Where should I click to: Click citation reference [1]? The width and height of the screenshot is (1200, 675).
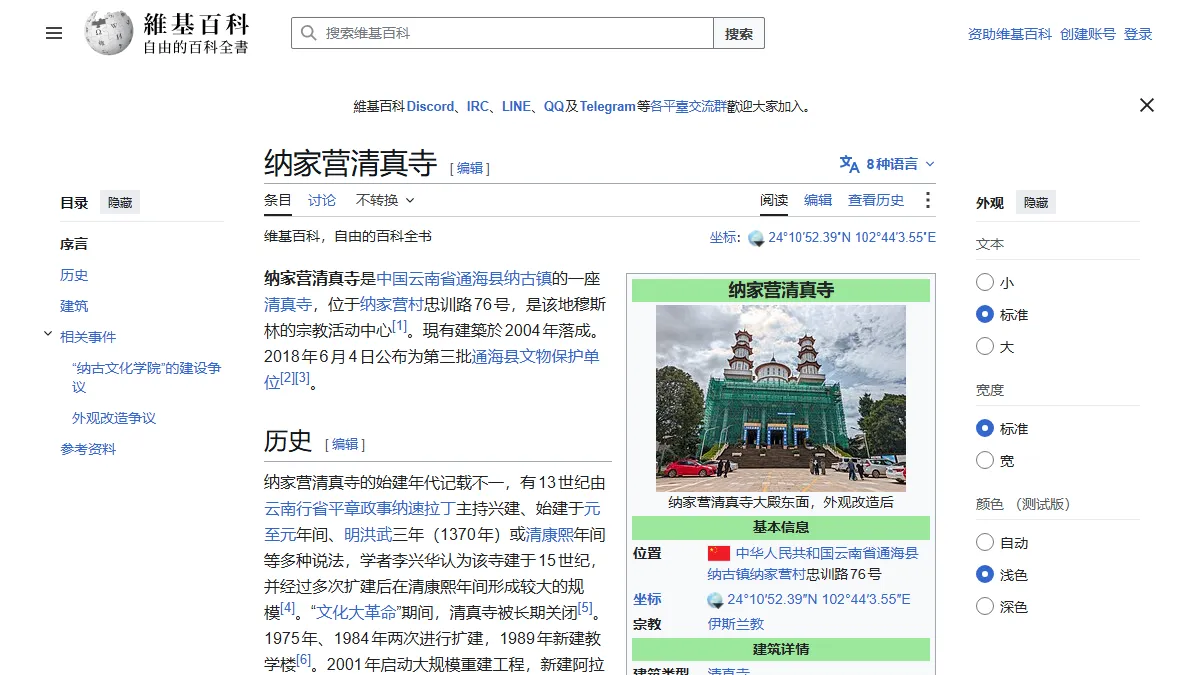click(400, 326)
